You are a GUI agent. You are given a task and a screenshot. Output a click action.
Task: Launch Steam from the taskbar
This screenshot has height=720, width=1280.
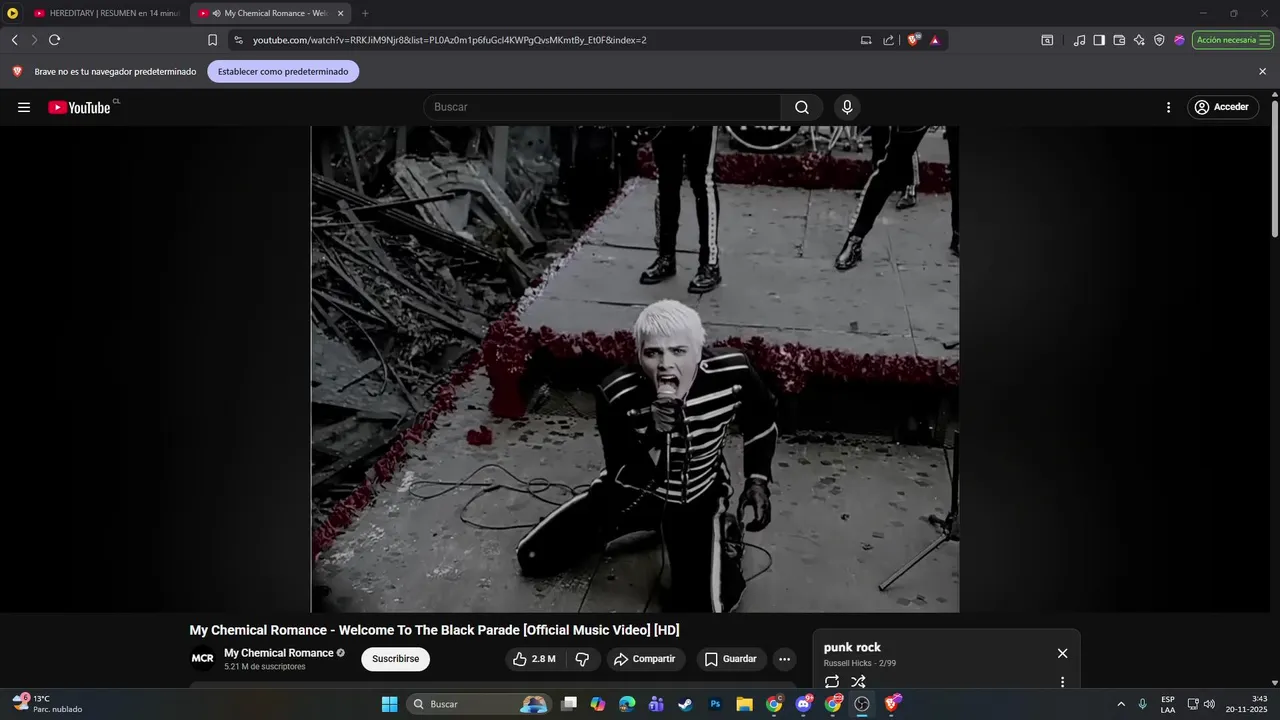[x=685, y=704]
